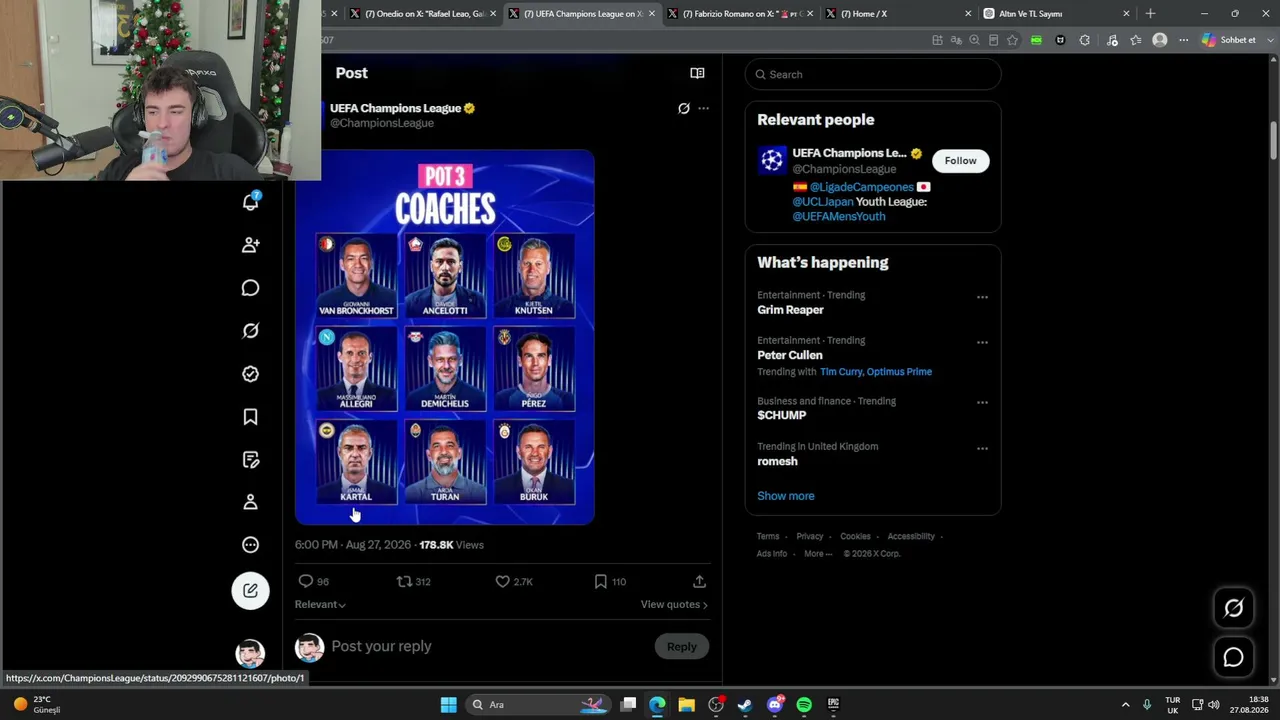This screenshot has width=1280, height=720.
Task: Open the notepad-and-pen icon in X sidebar
Action: click(251, 460)
